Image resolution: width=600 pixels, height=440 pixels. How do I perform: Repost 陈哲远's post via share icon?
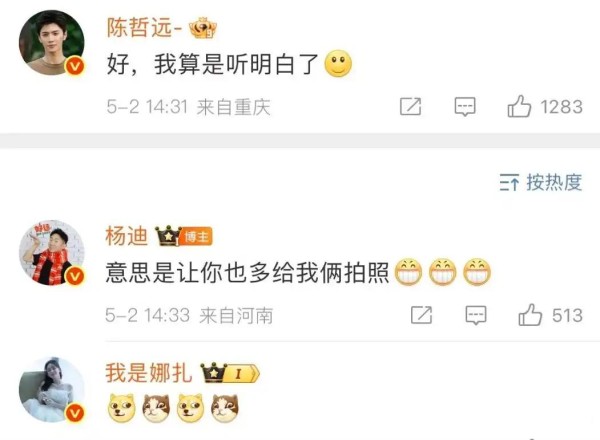coord(411,106)
